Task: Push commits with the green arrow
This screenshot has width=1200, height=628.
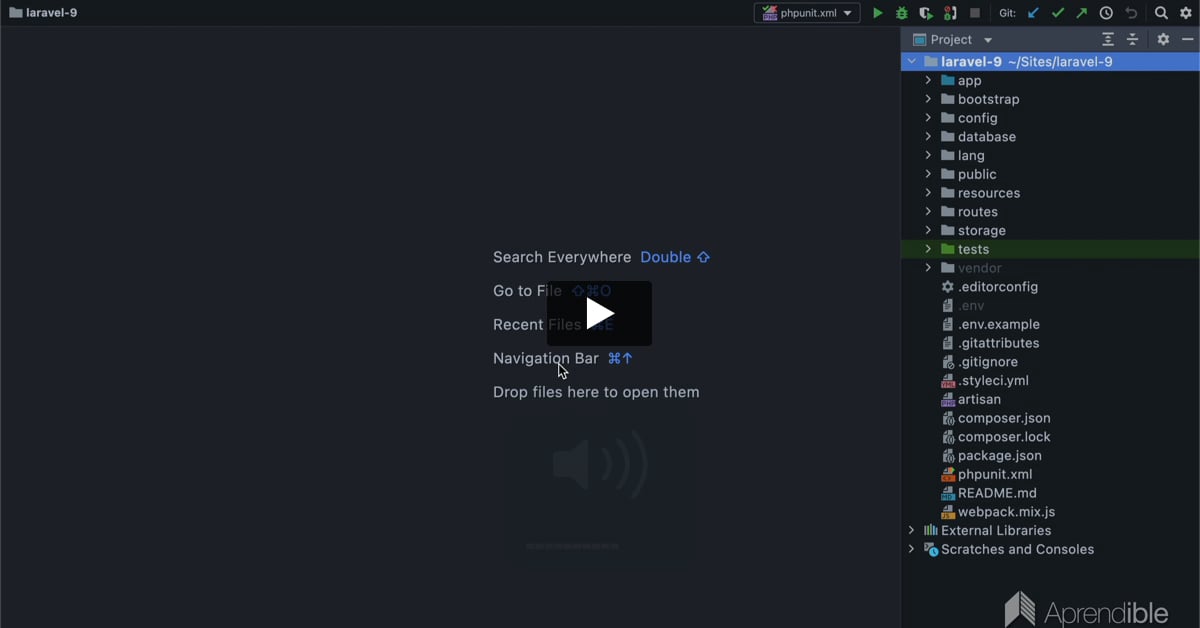Action: pyautogui.click(x=1082, y=13)
